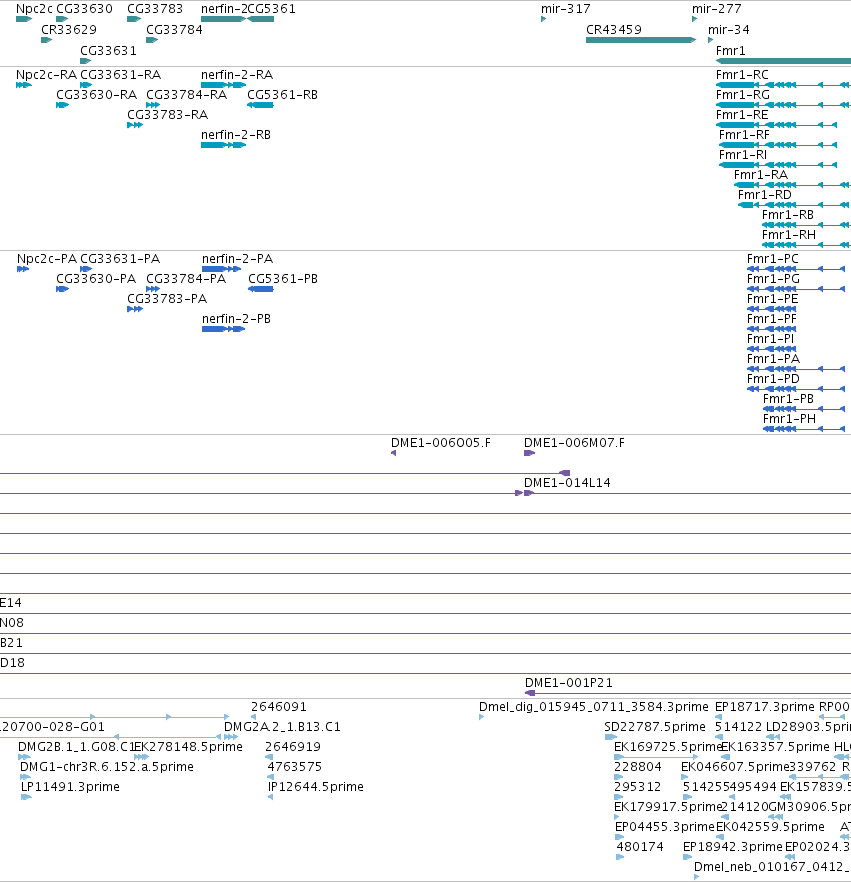This screenshot has height=882, width=851.
Task: Select the EK278148.5prime label
Action: (x=188, y=747)
